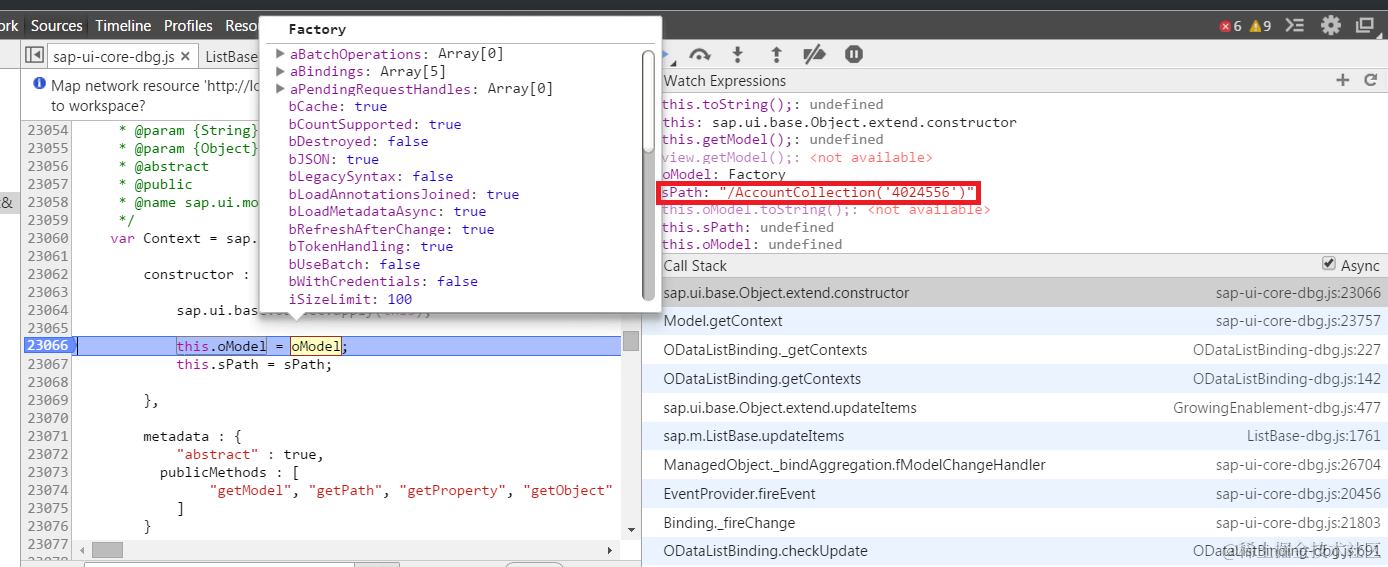
Task: Toggle the file navigator sidebar icon
Action: pyautogui.click(x=34, y=55)
